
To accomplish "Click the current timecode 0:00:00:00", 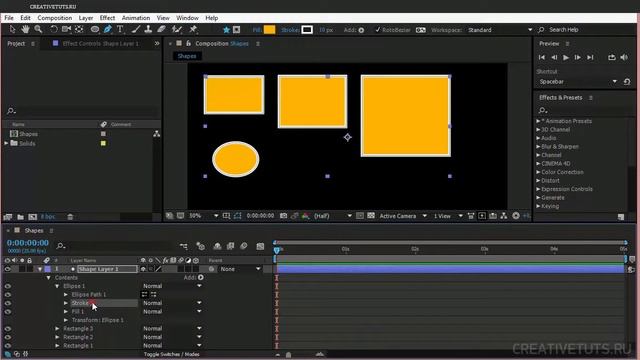I will (28, 243).
